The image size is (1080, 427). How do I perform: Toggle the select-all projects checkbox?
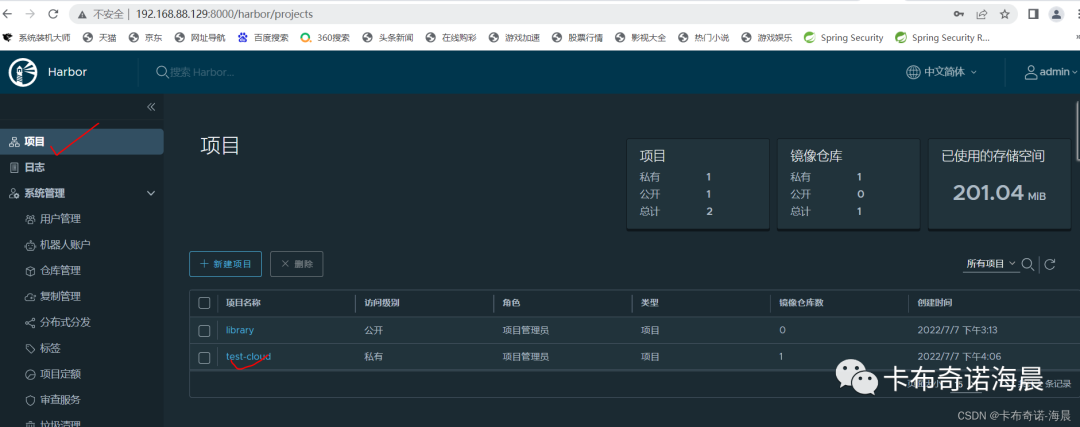[204, 303]
